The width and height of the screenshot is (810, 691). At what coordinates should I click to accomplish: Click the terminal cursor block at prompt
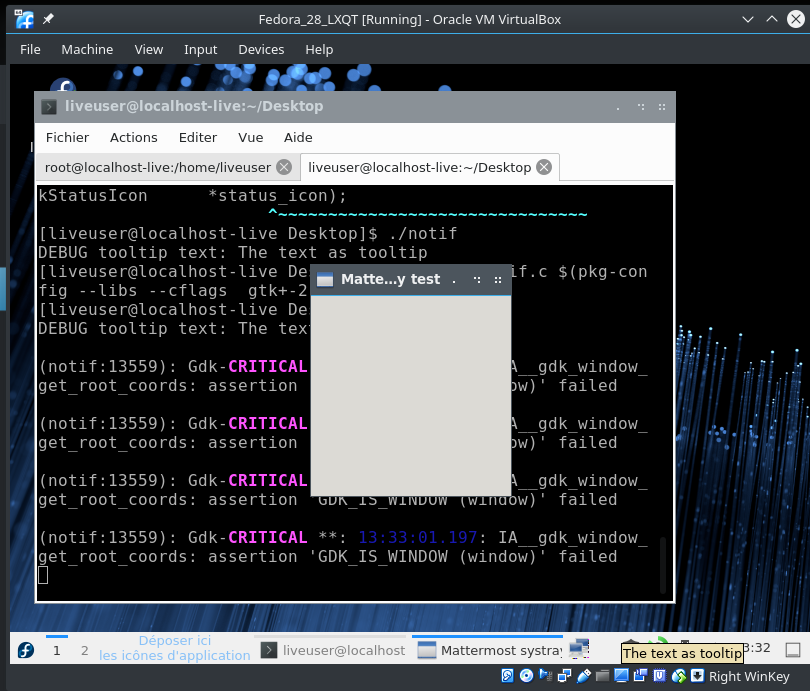coord(43,575)
